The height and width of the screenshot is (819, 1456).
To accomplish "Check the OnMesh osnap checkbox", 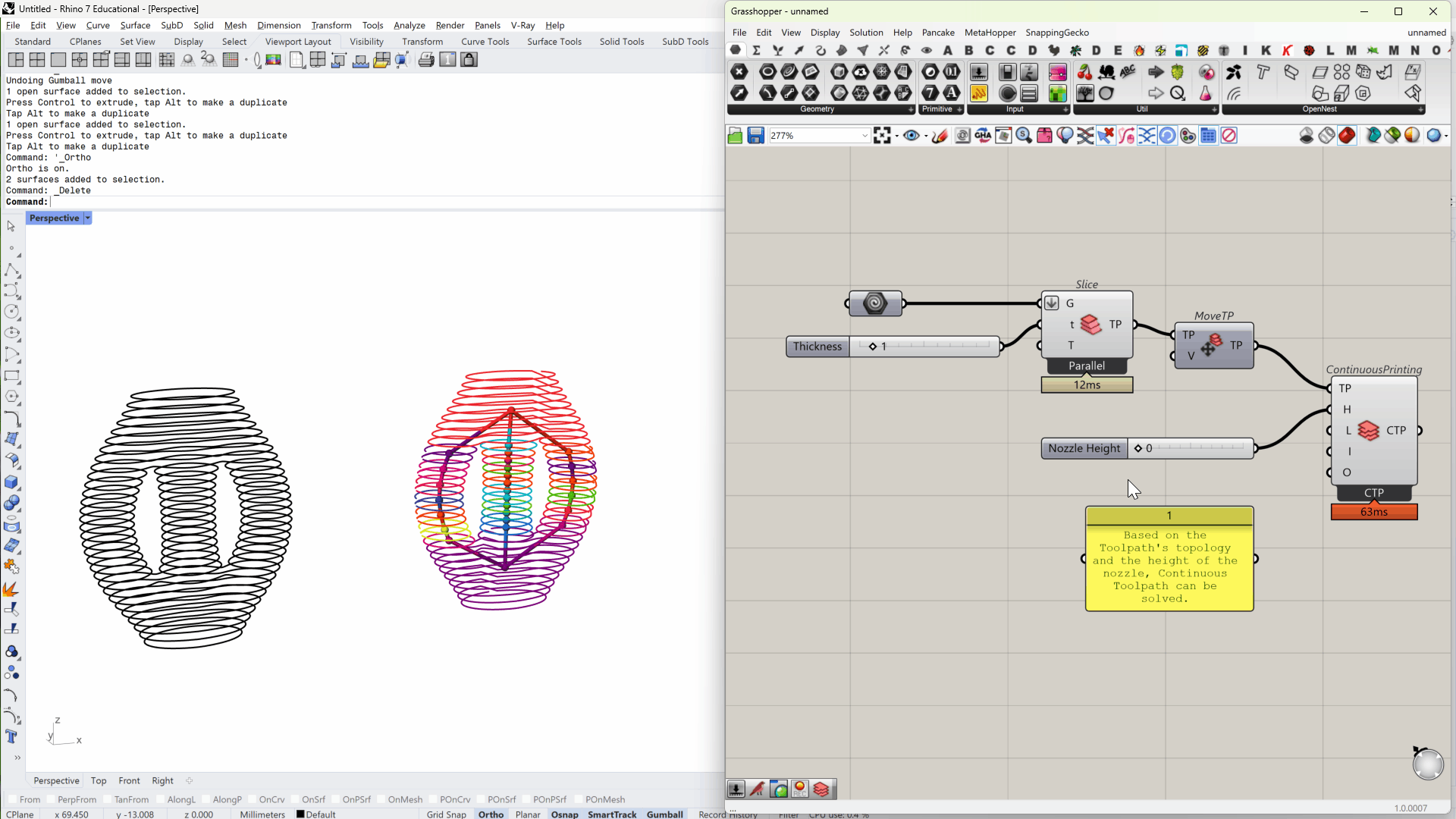I will coord(381,799).
